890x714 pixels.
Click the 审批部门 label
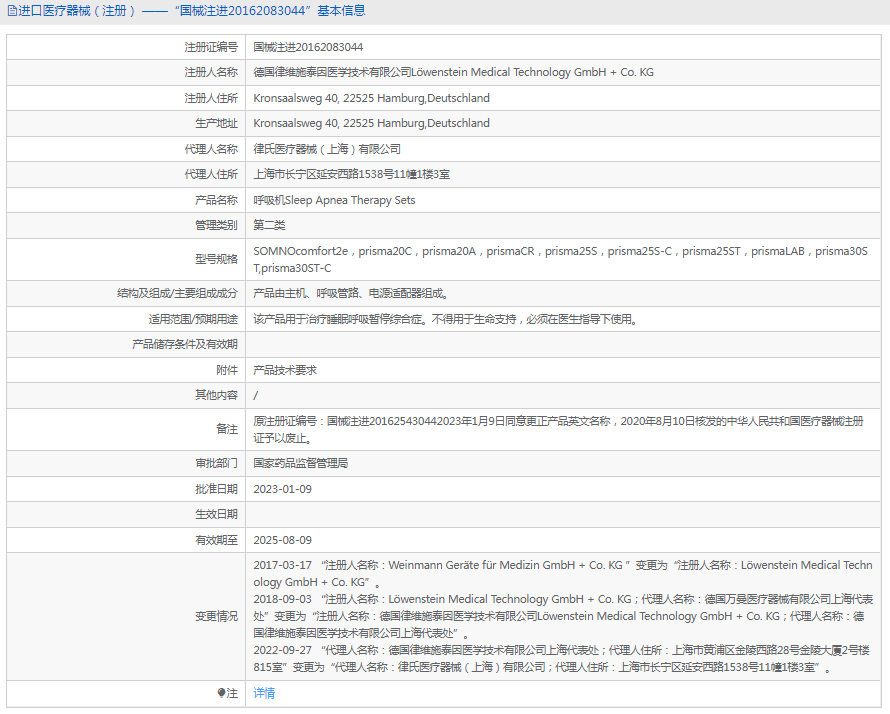(217, 463)
